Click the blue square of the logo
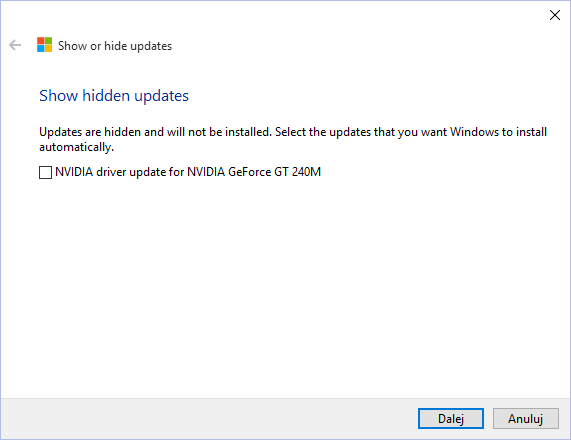The height and width of the screenshot is (440, 571). point(40,49)
